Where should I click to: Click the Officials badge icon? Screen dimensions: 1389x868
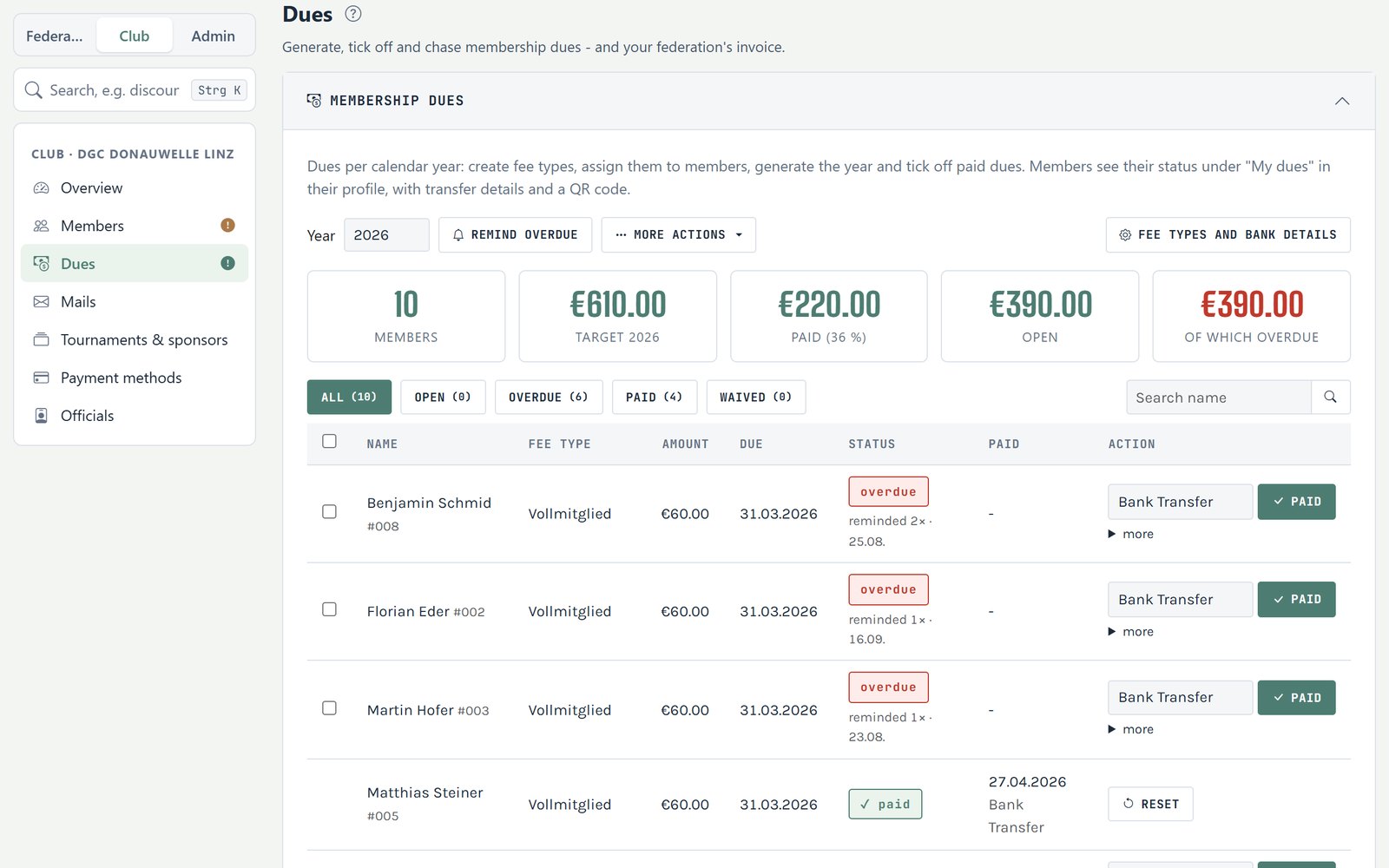(41, 416)
